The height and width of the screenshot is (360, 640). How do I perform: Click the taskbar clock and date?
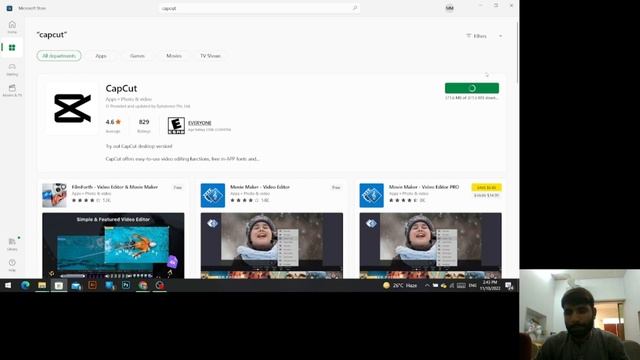tap(490, 285)
